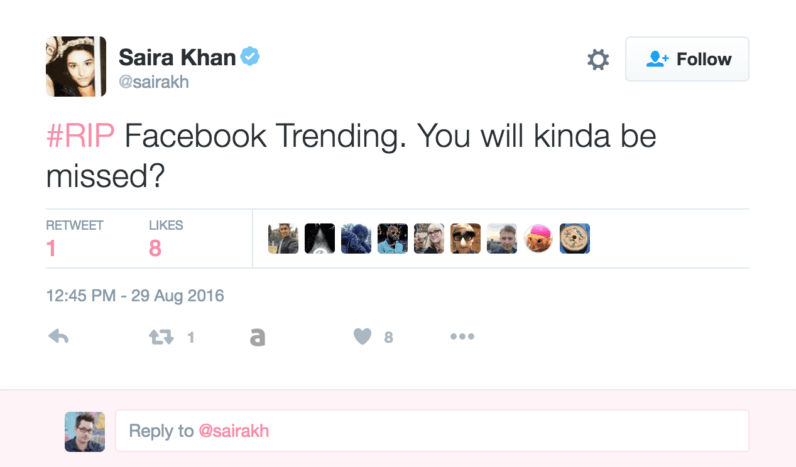View the retweet count list
The height and width of the screenshot is (467, 796).
coord(74,239)
